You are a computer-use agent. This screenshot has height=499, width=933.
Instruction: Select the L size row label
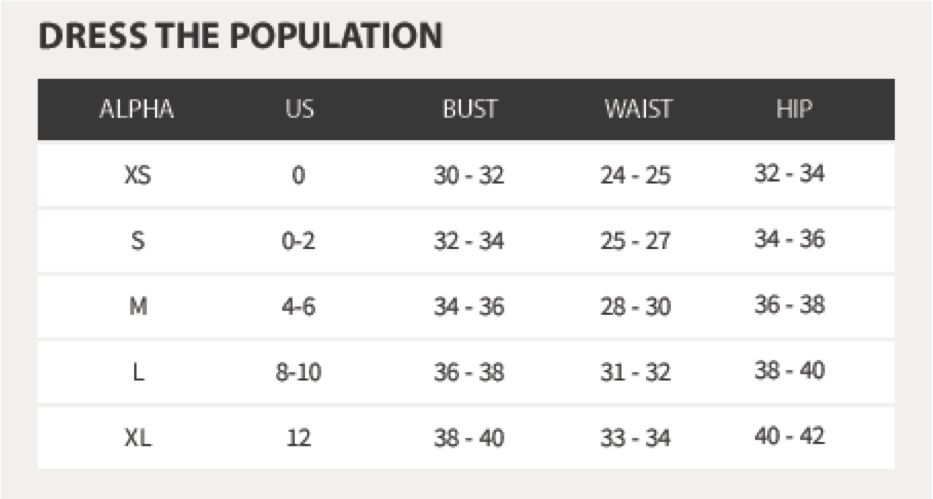[x=137, y=372]
